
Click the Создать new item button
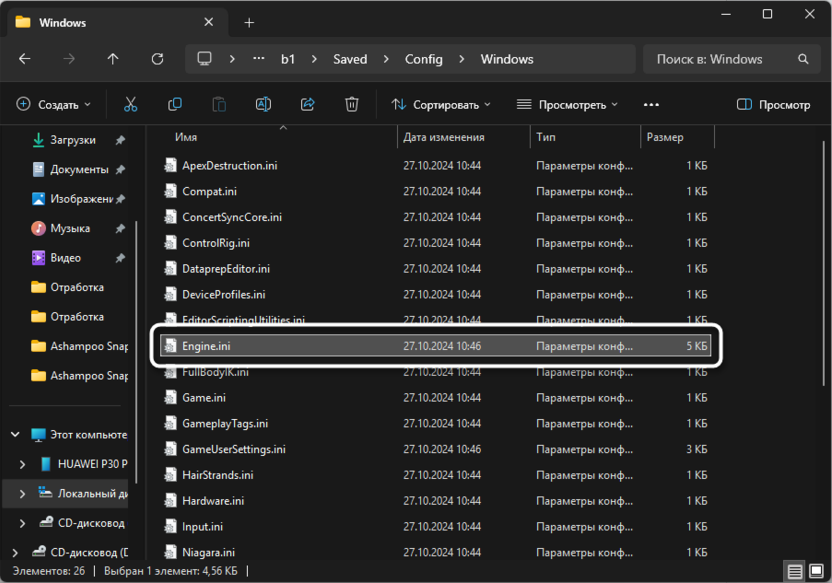pyautogui.click(x=54, y=104)
